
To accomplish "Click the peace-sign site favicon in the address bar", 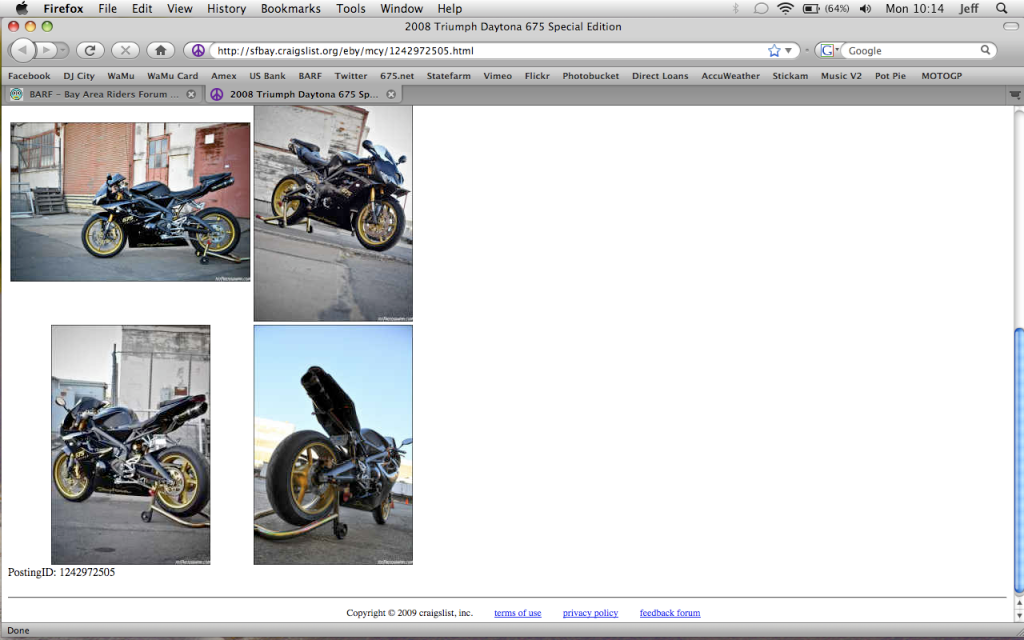I will point(196,49).
